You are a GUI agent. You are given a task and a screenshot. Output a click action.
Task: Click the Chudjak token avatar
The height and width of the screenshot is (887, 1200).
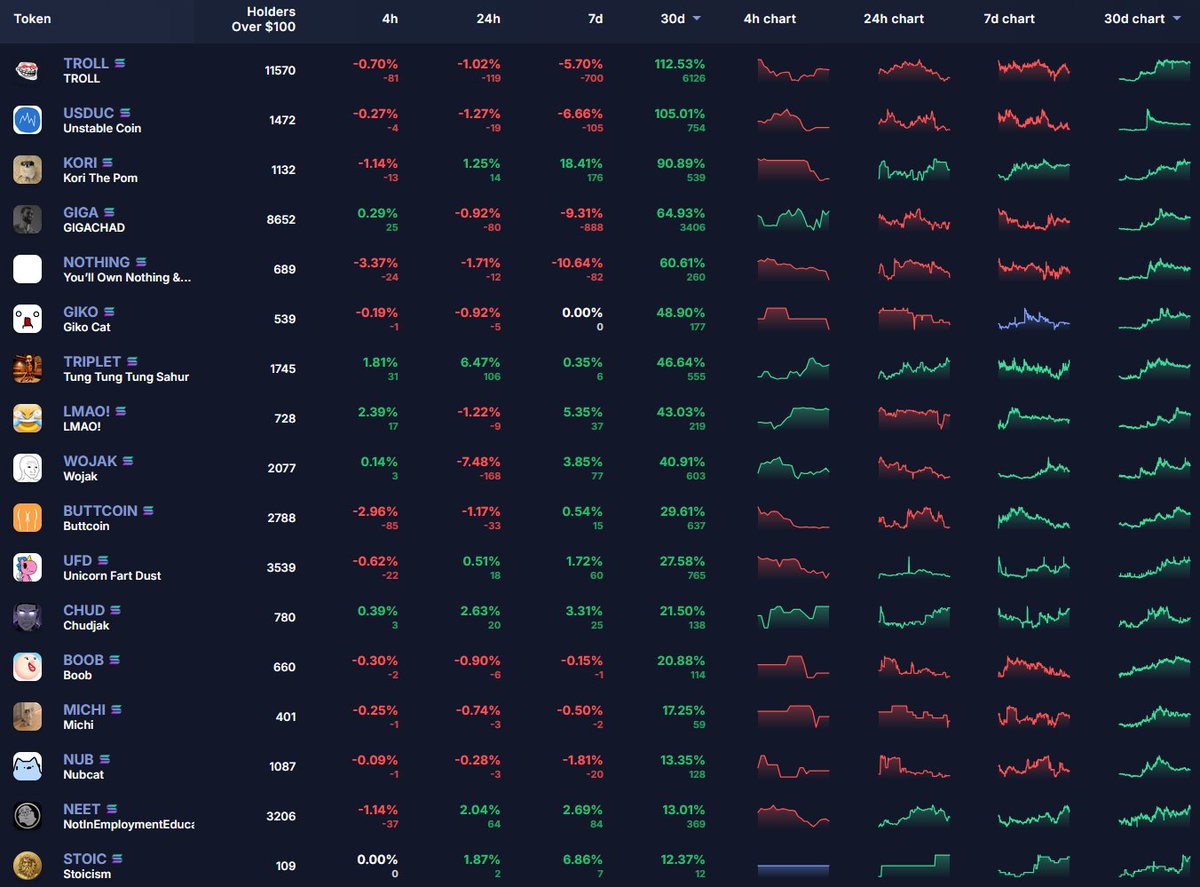27,617
